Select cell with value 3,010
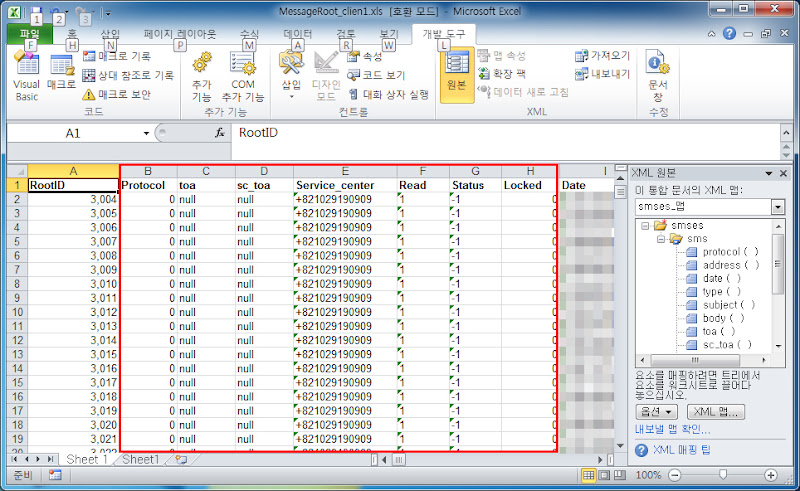Screen dimensions: 800x491 coord(73,284)
